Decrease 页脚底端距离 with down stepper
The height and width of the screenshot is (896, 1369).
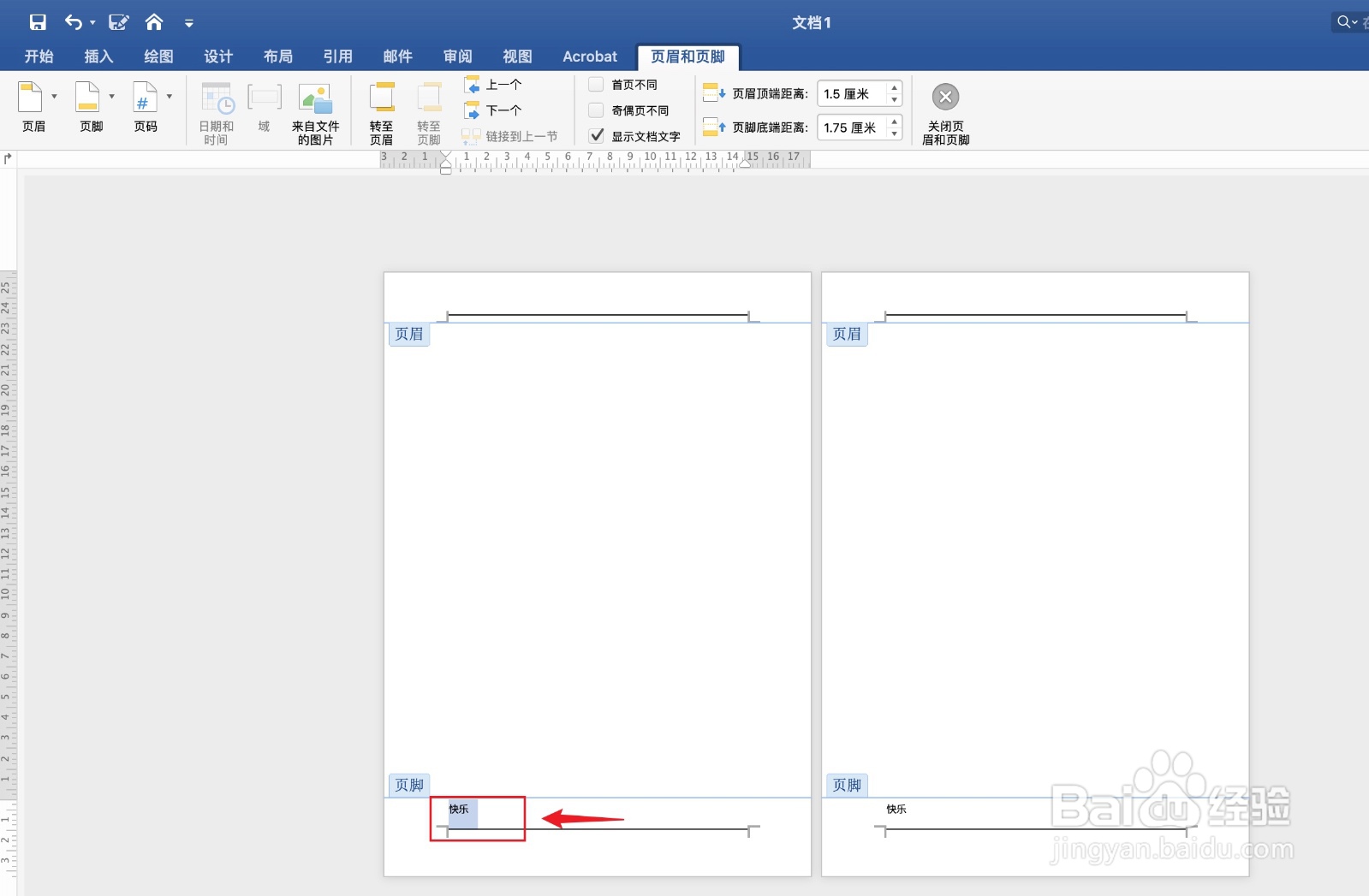(x=895, y=134)
